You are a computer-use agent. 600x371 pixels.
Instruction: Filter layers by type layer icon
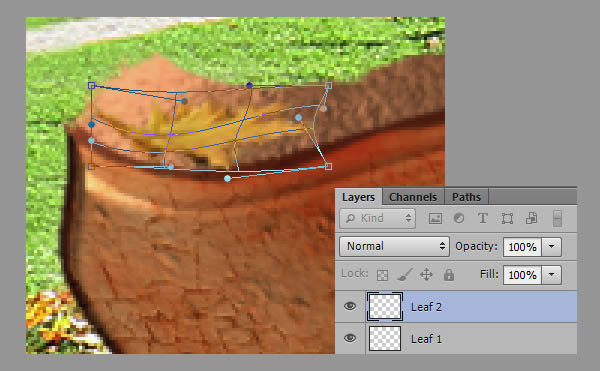[483, 218]
